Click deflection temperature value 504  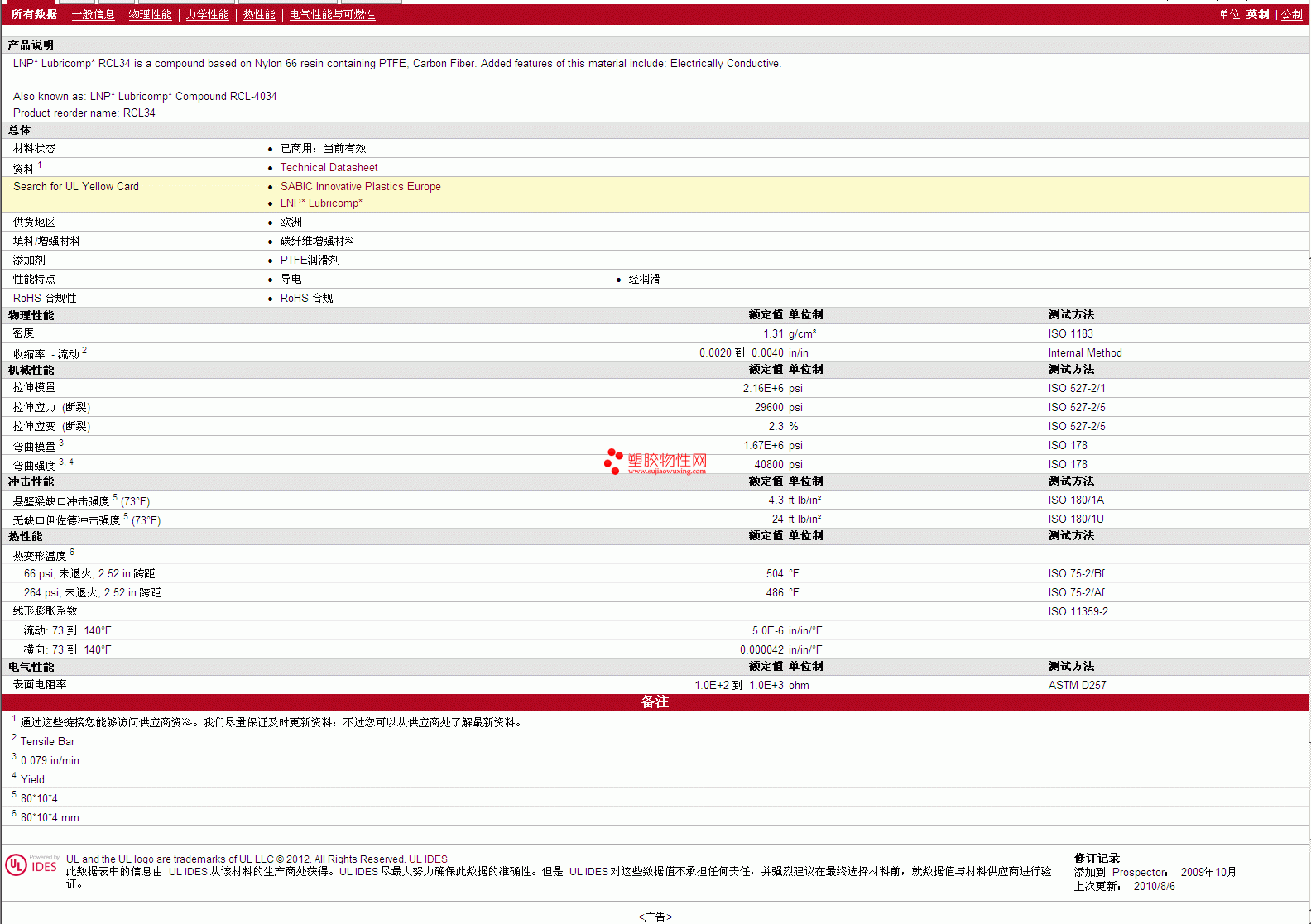[x=775, y=574]
